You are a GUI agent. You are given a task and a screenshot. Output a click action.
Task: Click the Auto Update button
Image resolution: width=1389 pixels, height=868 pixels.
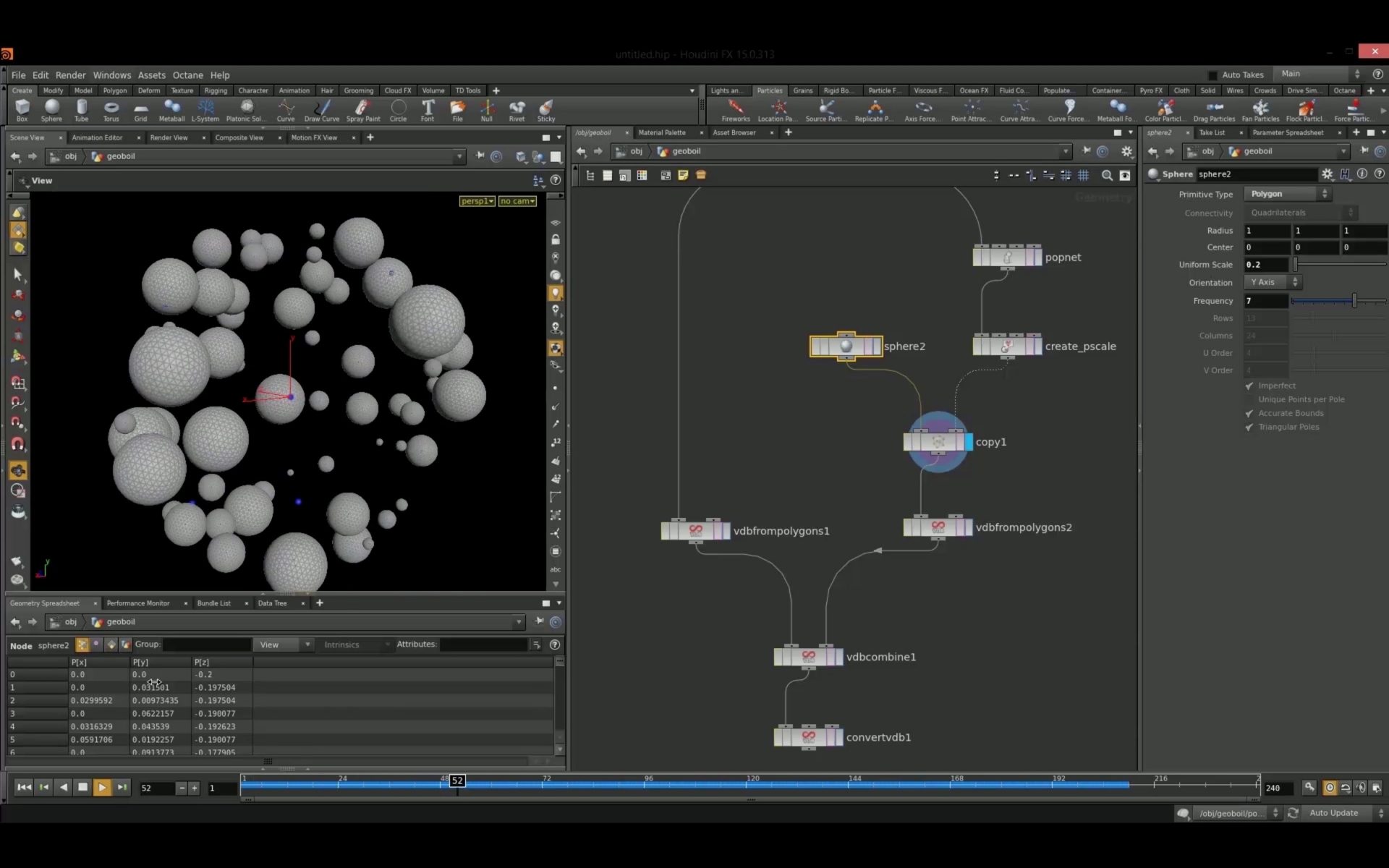click(1335, 812)
